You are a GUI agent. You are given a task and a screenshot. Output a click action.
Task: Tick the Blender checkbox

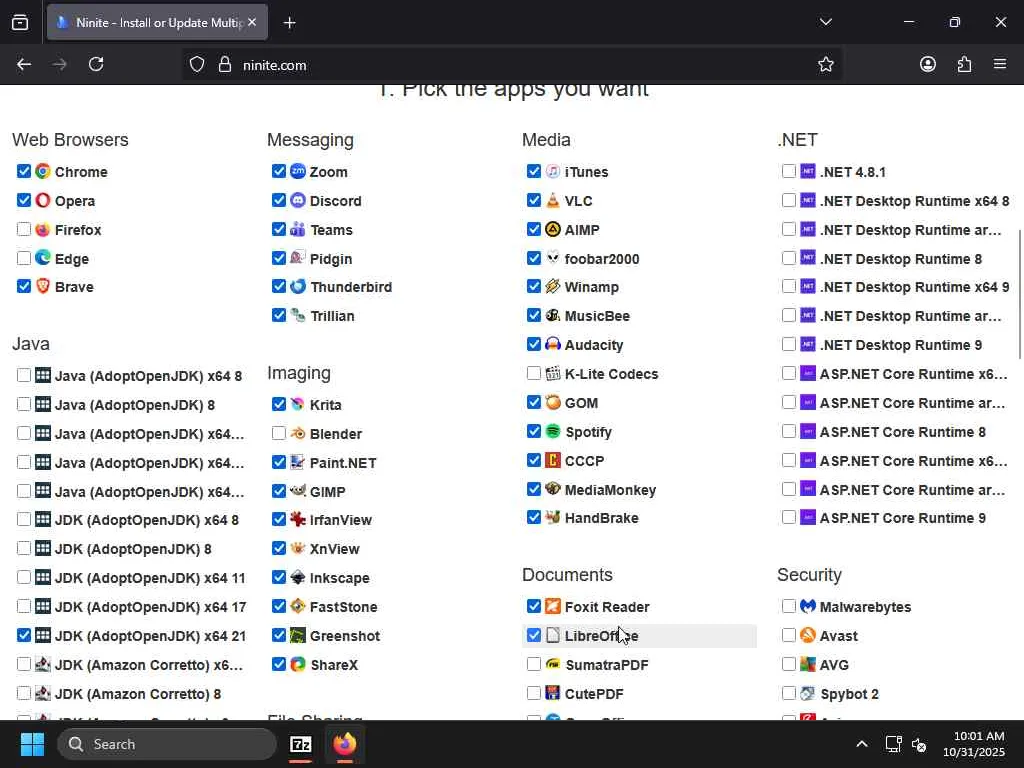(x=279, y=433)
